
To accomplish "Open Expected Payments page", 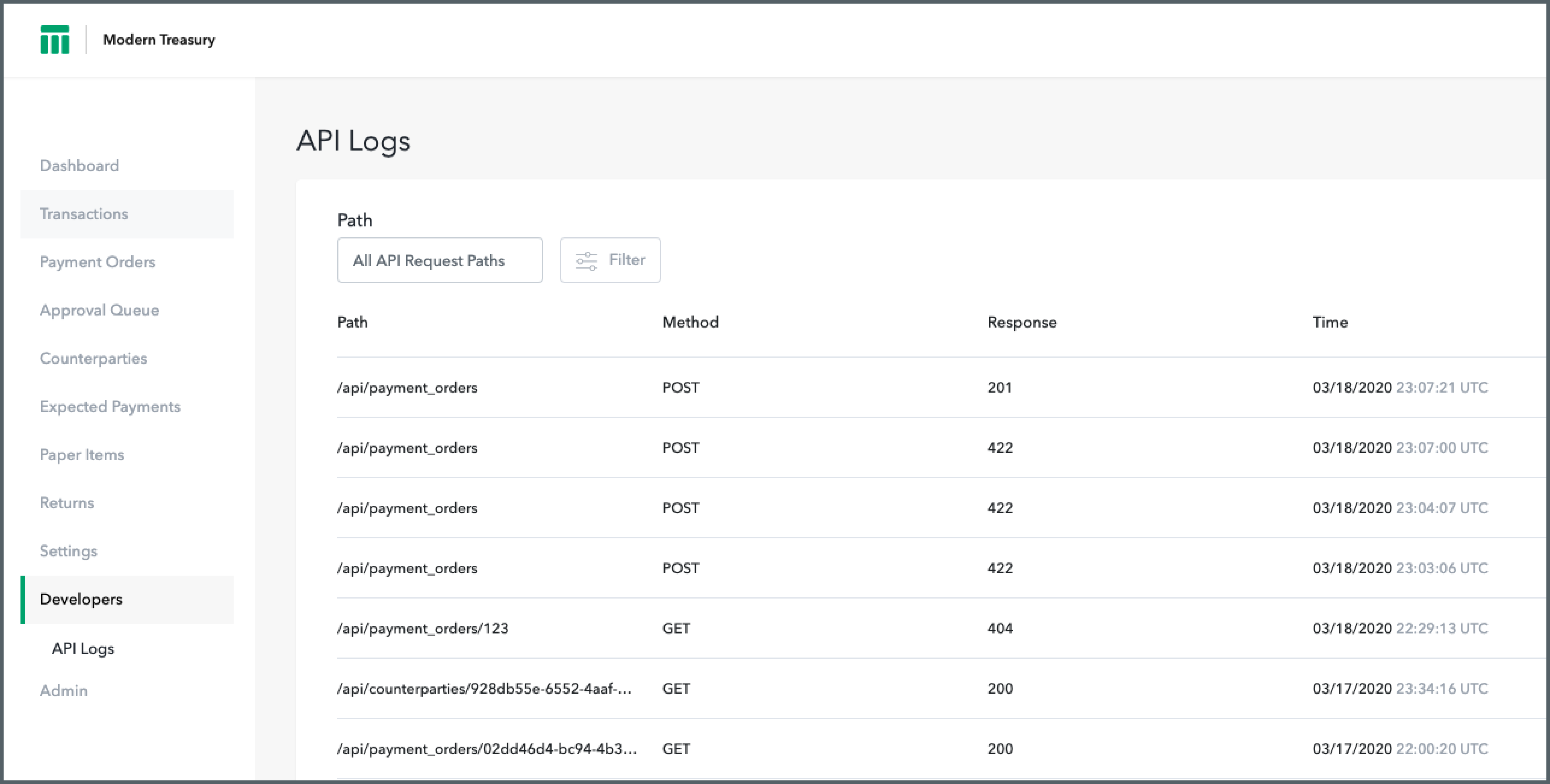I will click(x=110, y=406).
